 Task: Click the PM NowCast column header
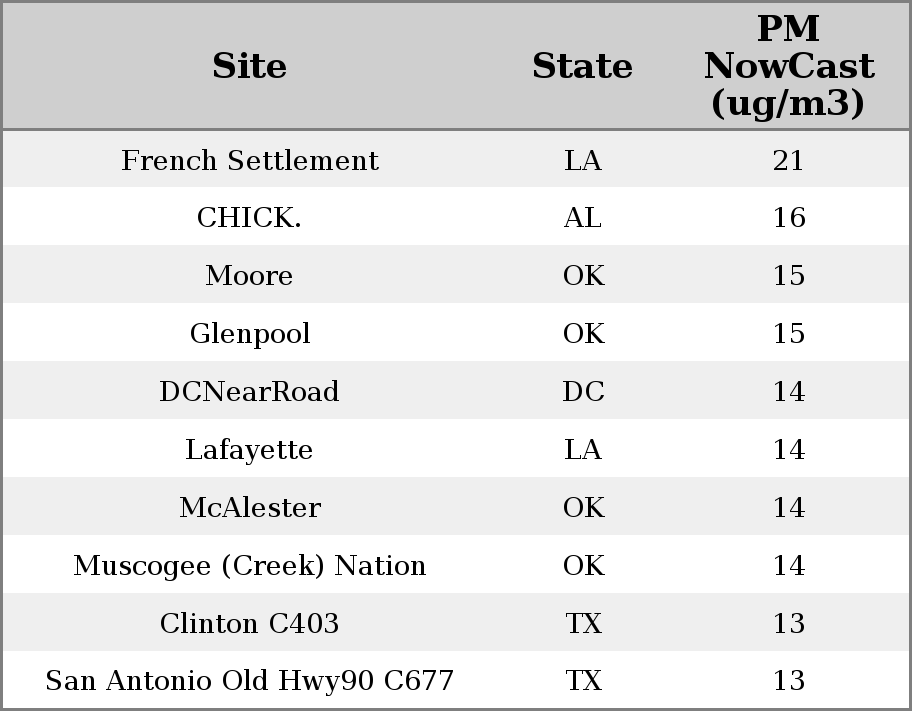point(788,66)
